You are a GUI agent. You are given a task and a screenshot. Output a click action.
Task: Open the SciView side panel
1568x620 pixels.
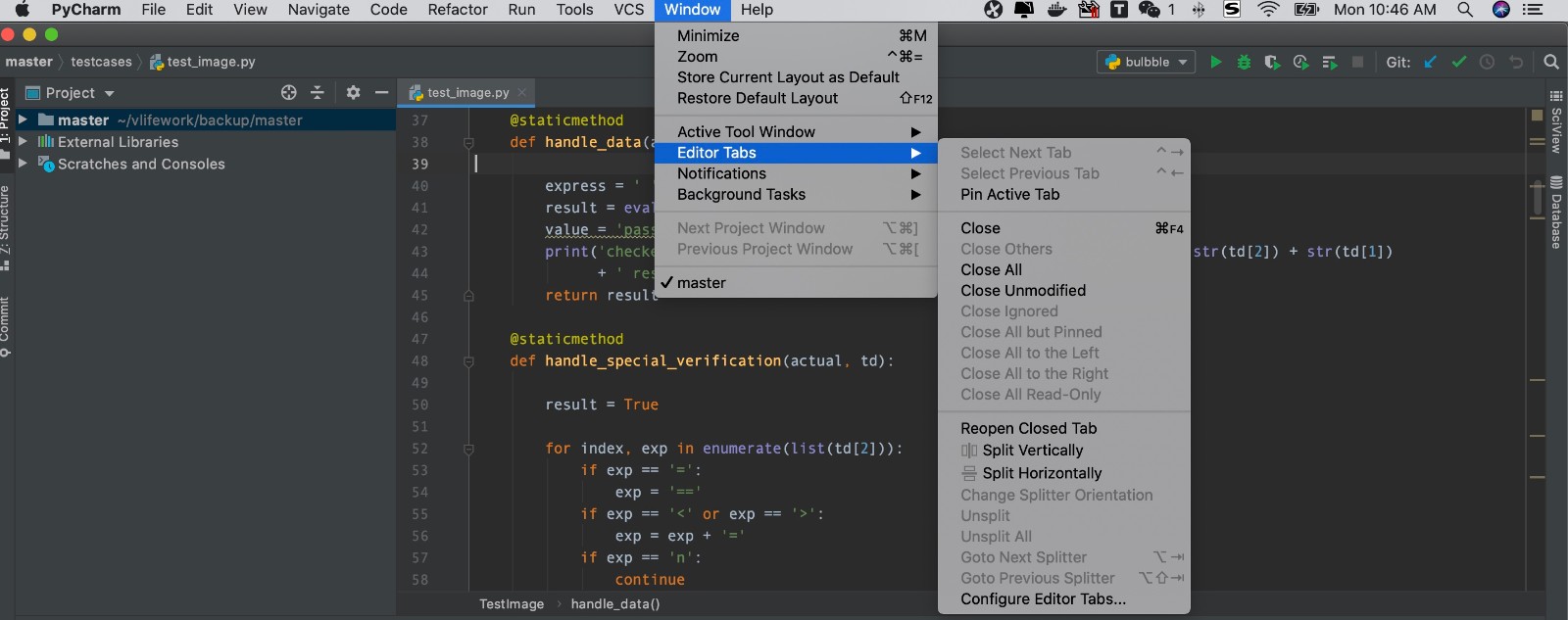(1556, 122)
